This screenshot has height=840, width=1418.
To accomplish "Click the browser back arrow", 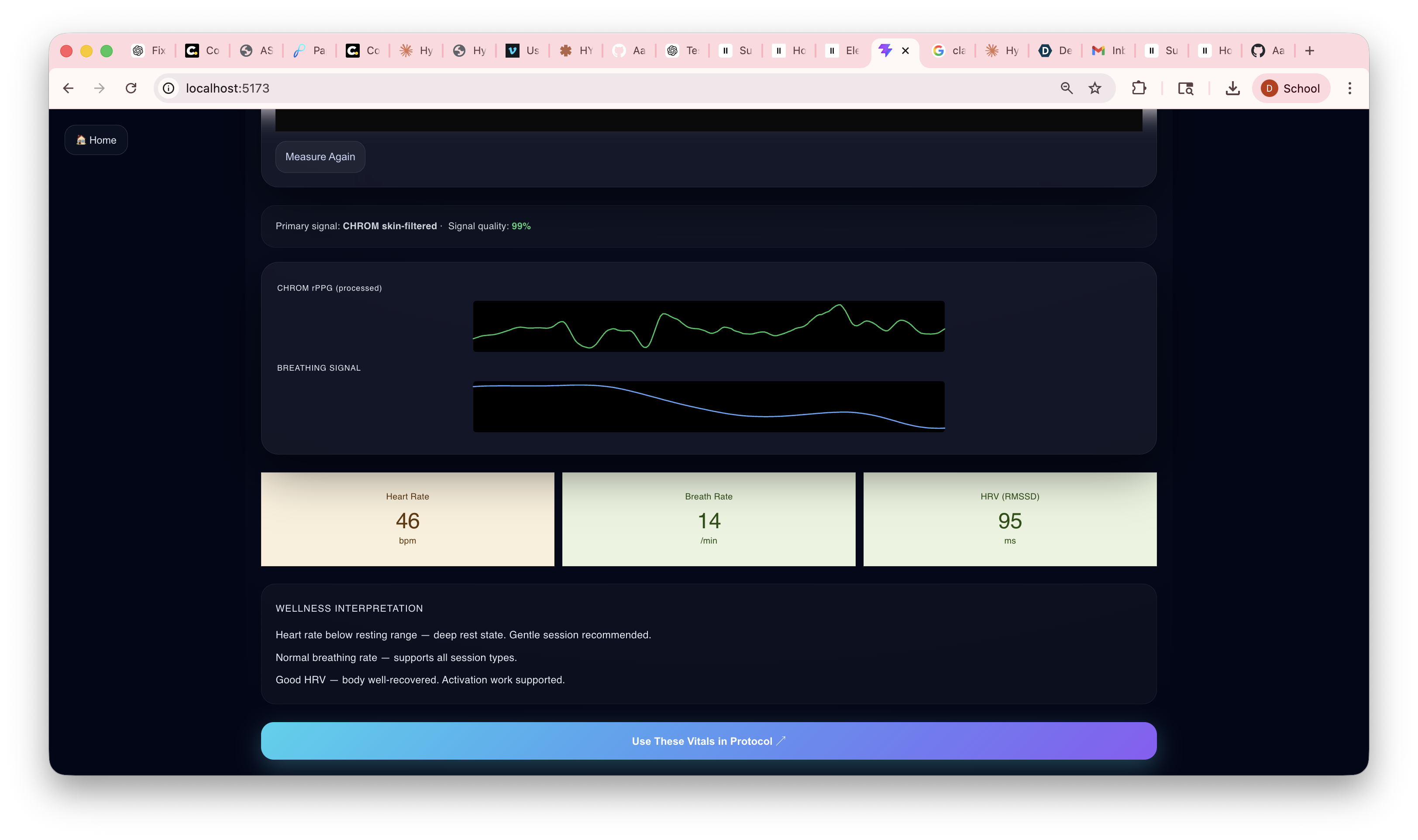I will (69, 88).
